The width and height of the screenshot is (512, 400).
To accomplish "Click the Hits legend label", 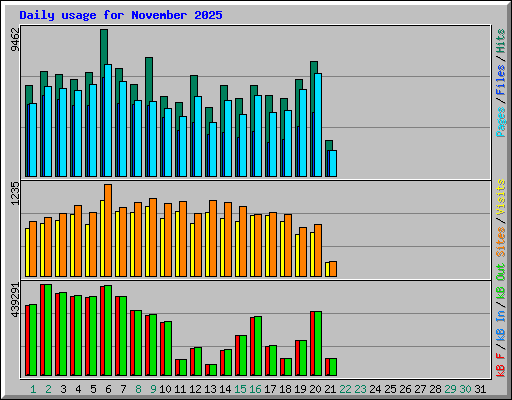I will [x=501, y=41].
